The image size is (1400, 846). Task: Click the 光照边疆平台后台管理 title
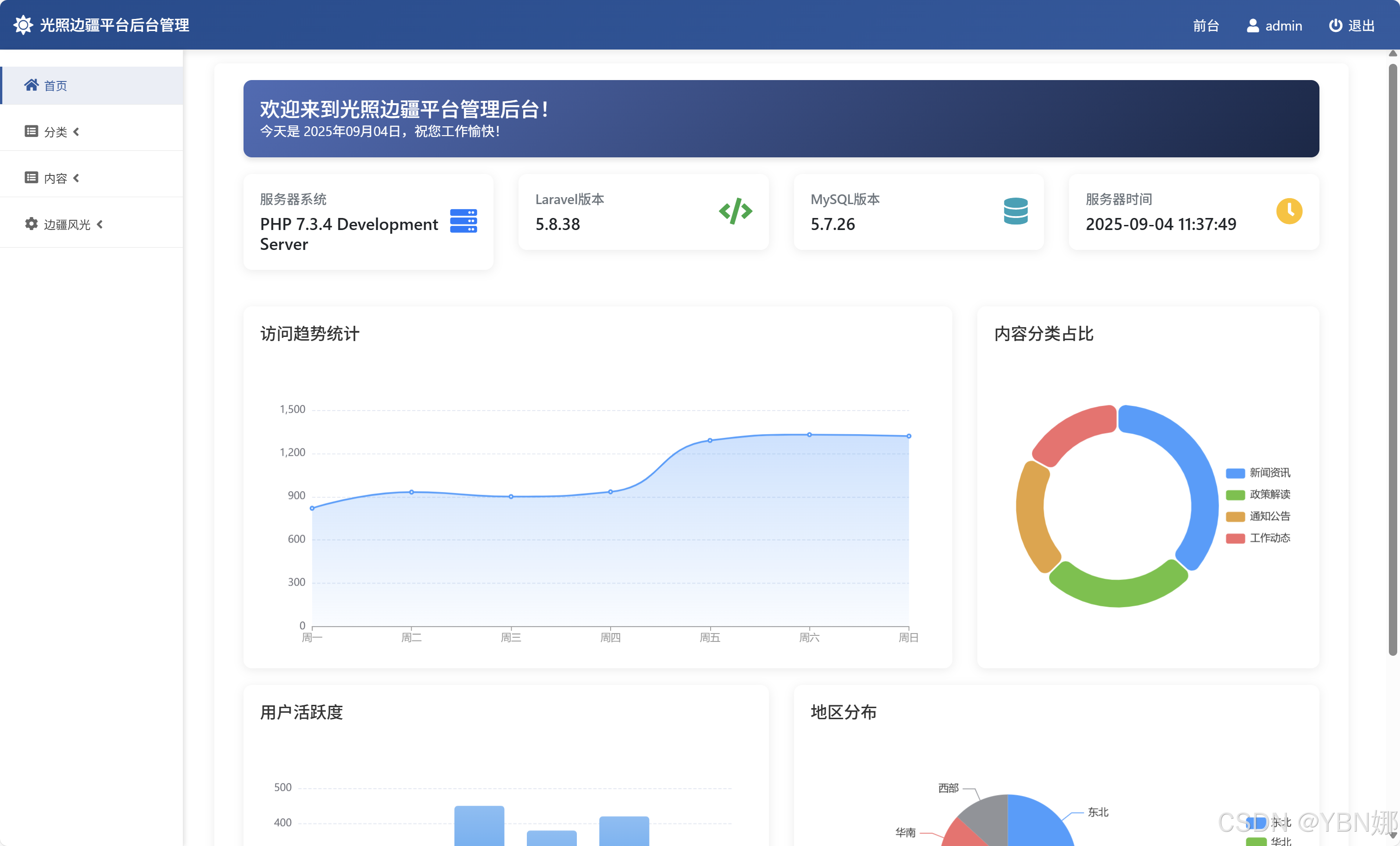[x=114, y=25]
